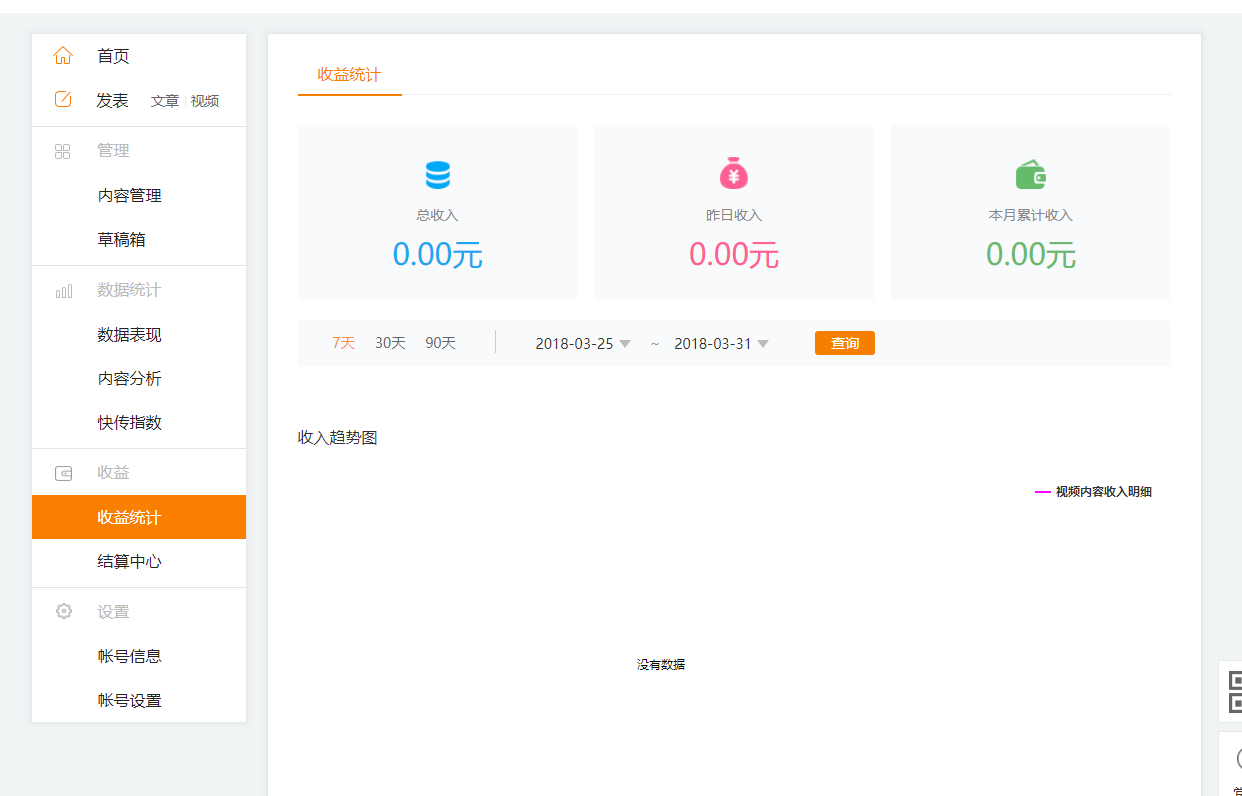Go to 帐号设置 in the sidebar

point(129,701)
